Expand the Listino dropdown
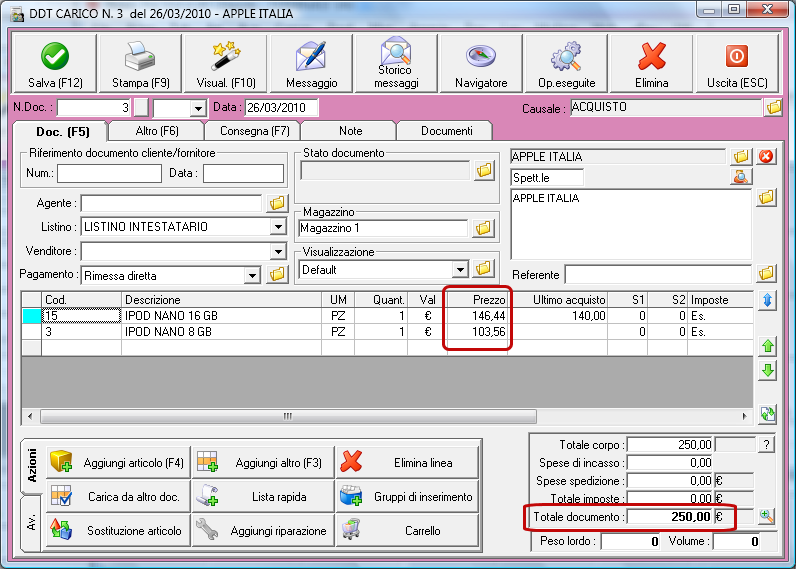796x569 pixels. pos(278,227)
